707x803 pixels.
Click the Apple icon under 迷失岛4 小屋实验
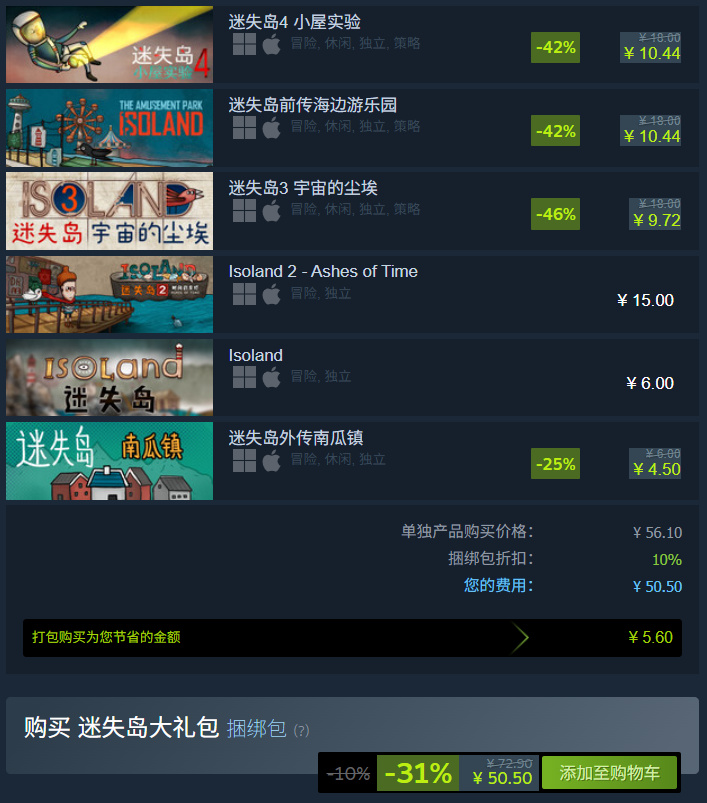[x=271, y=44]
